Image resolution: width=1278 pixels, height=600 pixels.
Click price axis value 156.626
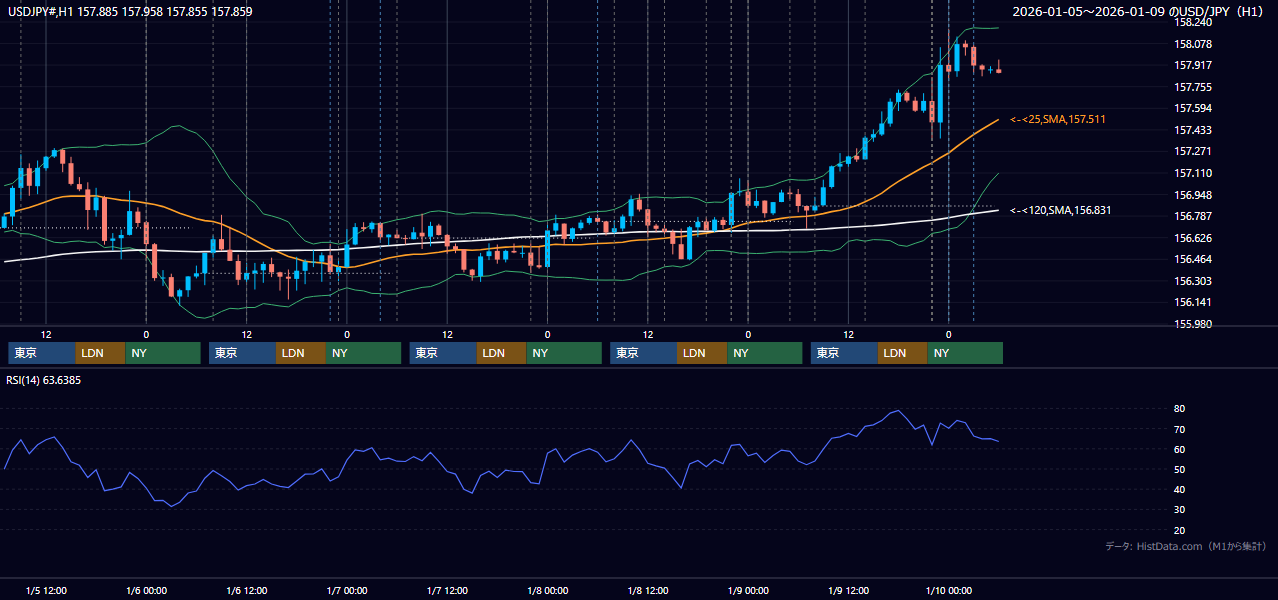click(x=1192, y=238)
